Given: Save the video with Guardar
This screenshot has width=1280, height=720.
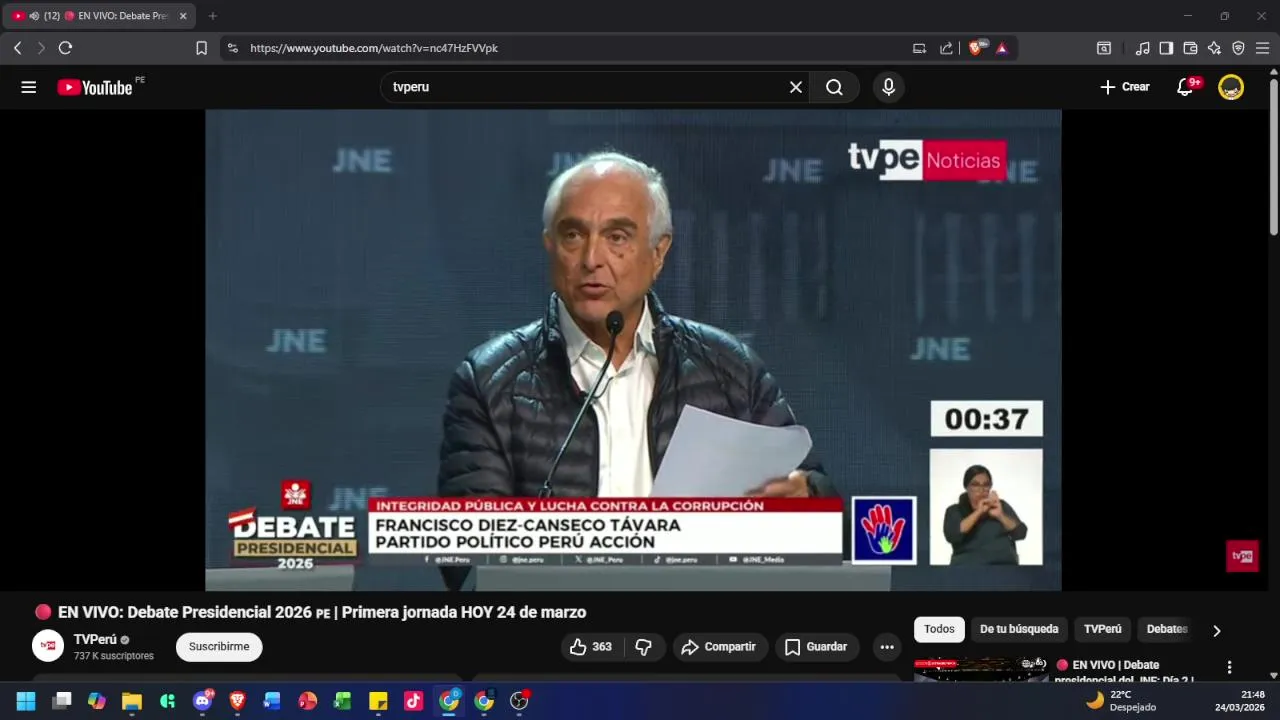Looking at the screenshot, I should tap(816, 647).
